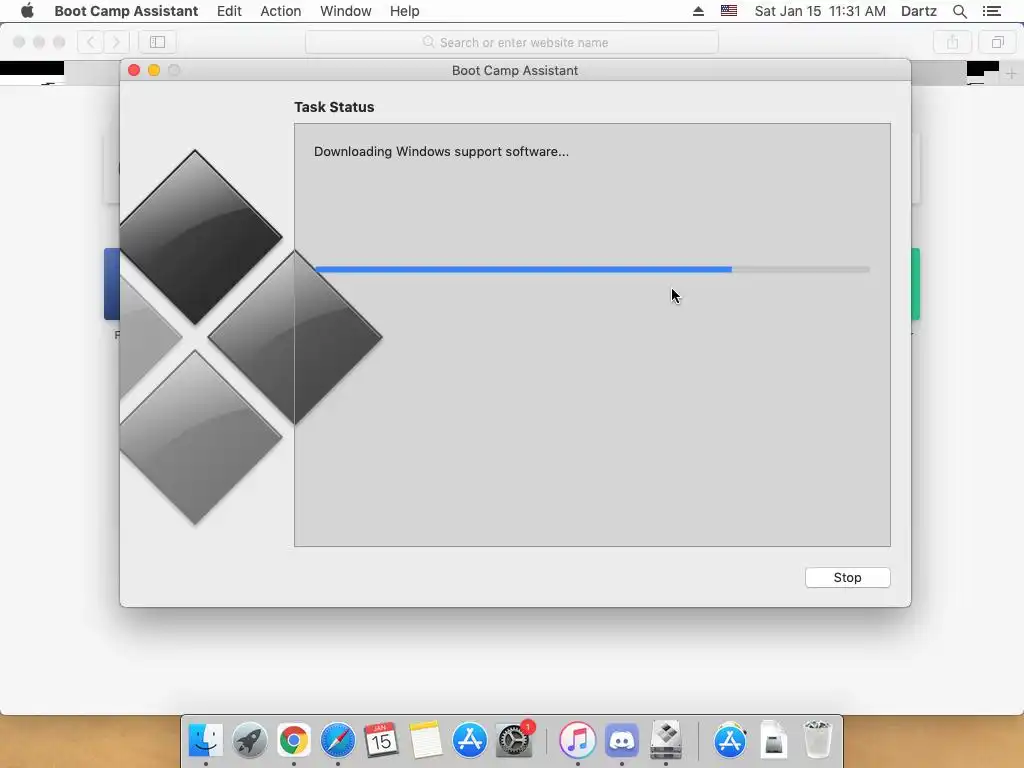Image resolution: width=1024 pixels, height=768 pixels.
Task: Open App Store left of System Preferences
Action: tap(470, 740)
